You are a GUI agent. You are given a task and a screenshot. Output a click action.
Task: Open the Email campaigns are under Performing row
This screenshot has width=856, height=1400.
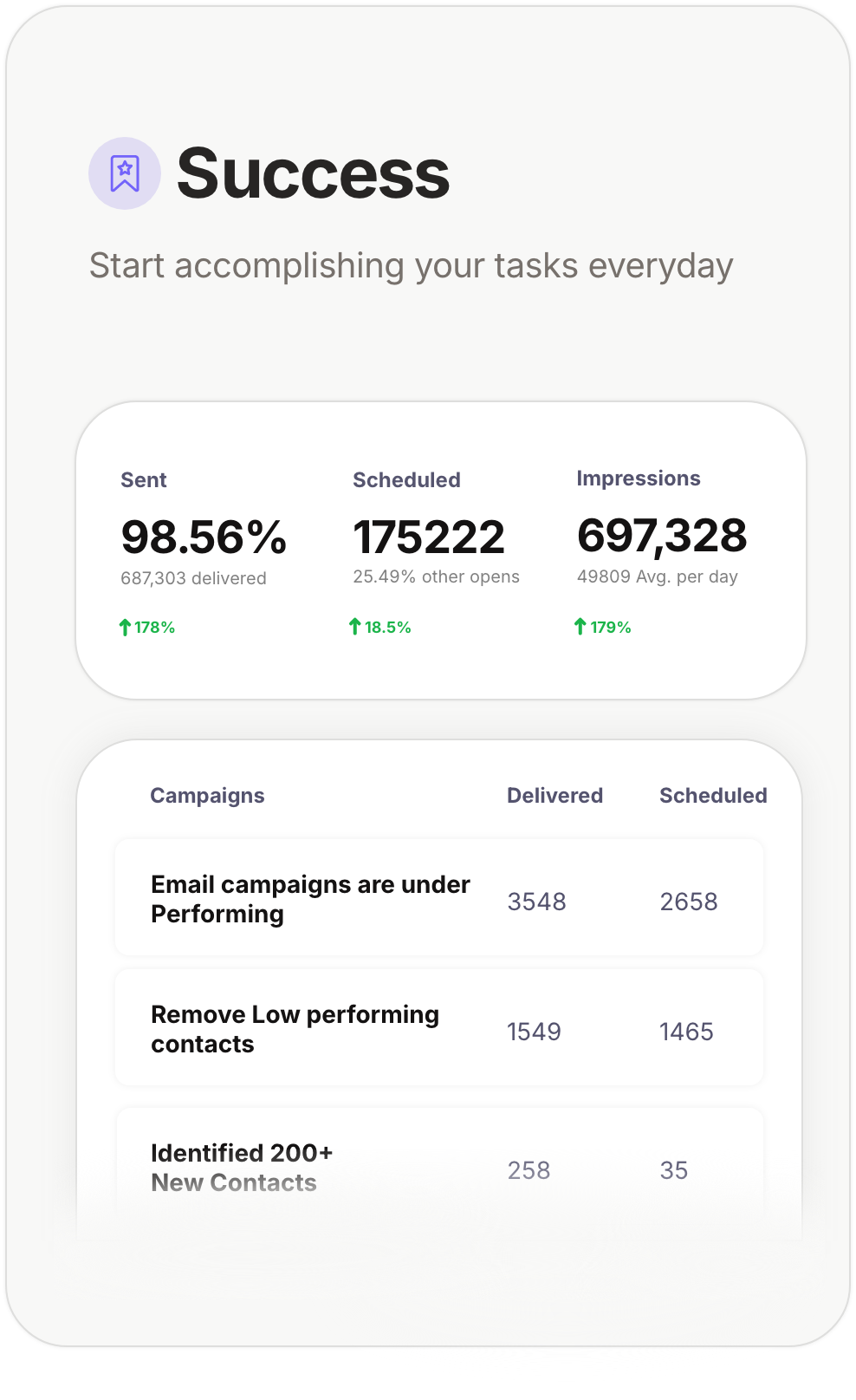coord(310,899)
